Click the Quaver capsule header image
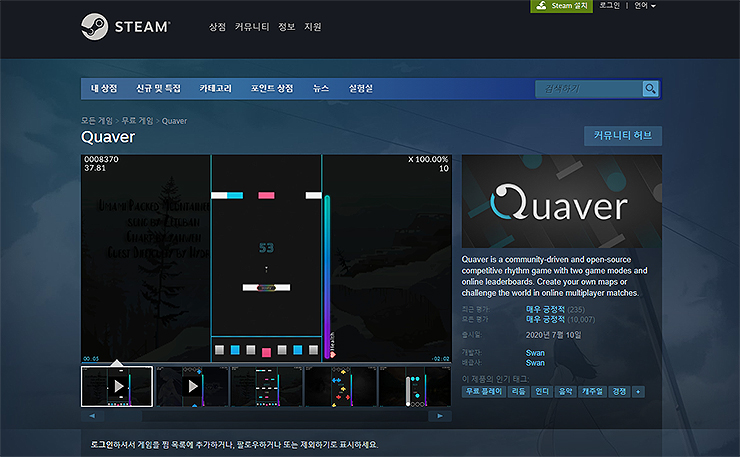 point(562,201)
